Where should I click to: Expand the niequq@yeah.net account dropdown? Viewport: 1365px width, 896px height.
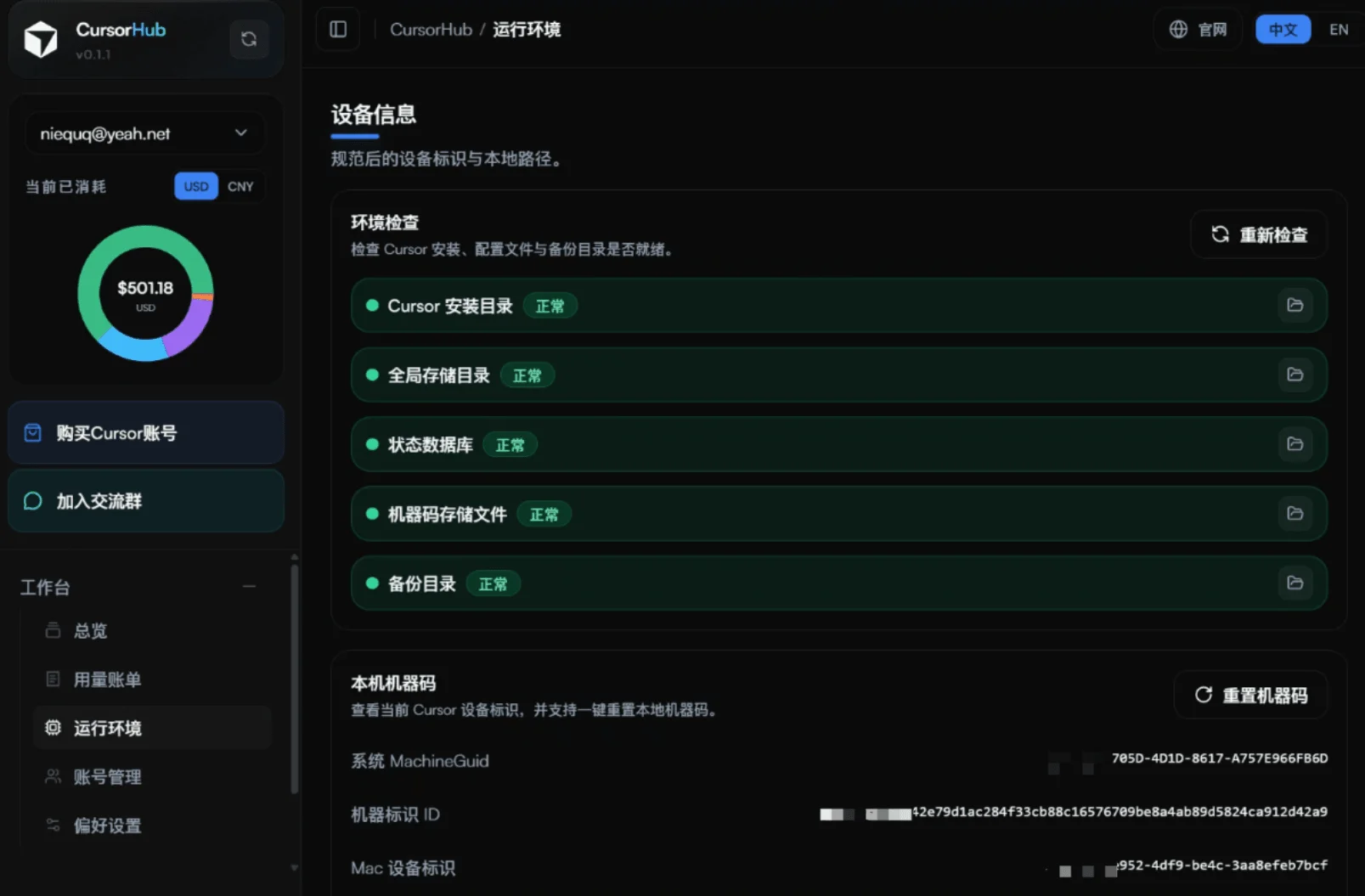[240, 132]
